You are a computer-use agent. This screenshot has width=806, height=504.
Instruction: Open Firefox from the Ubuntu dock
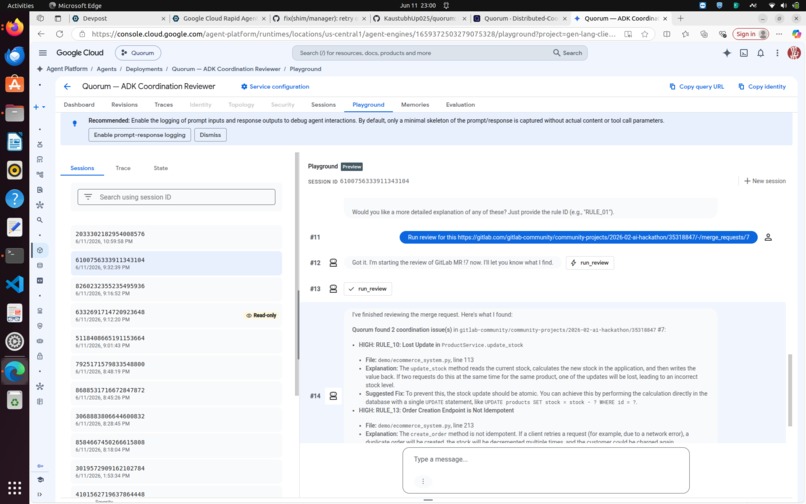[x=14, y=27]
